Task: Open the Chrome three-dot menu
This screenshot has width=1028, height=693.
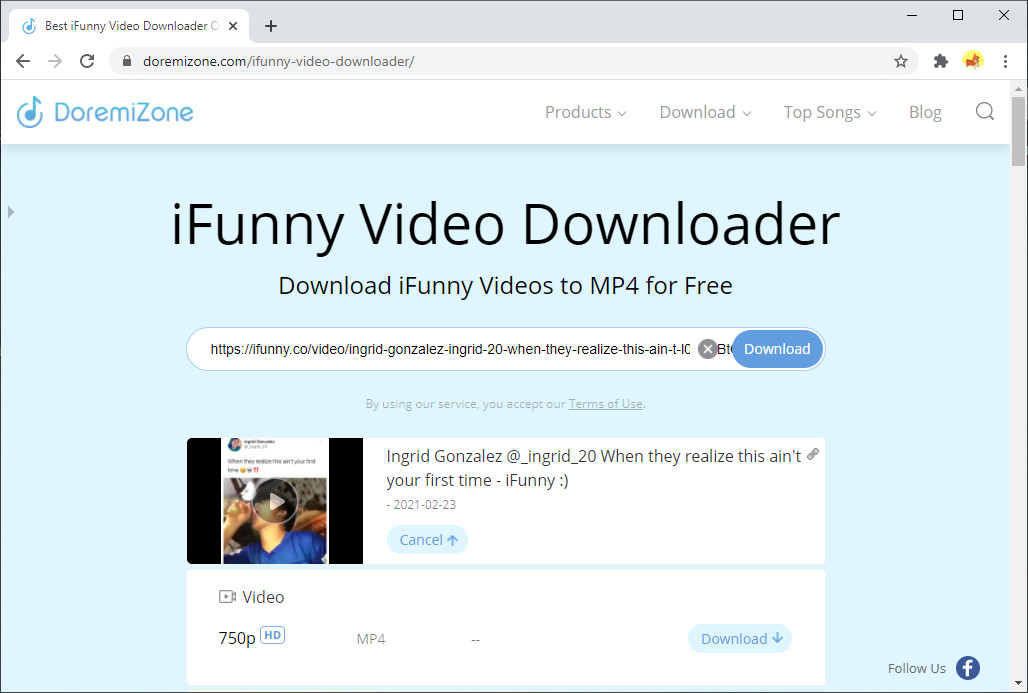Action: click(x=1005, y=61)
